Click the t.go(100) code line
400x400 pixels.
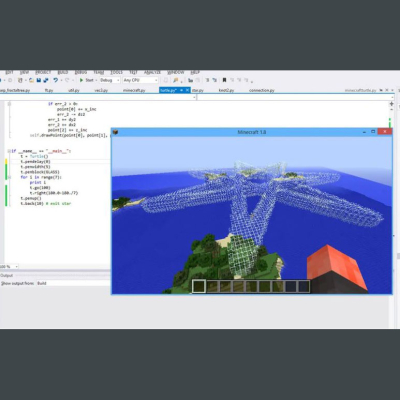point(40,188)
